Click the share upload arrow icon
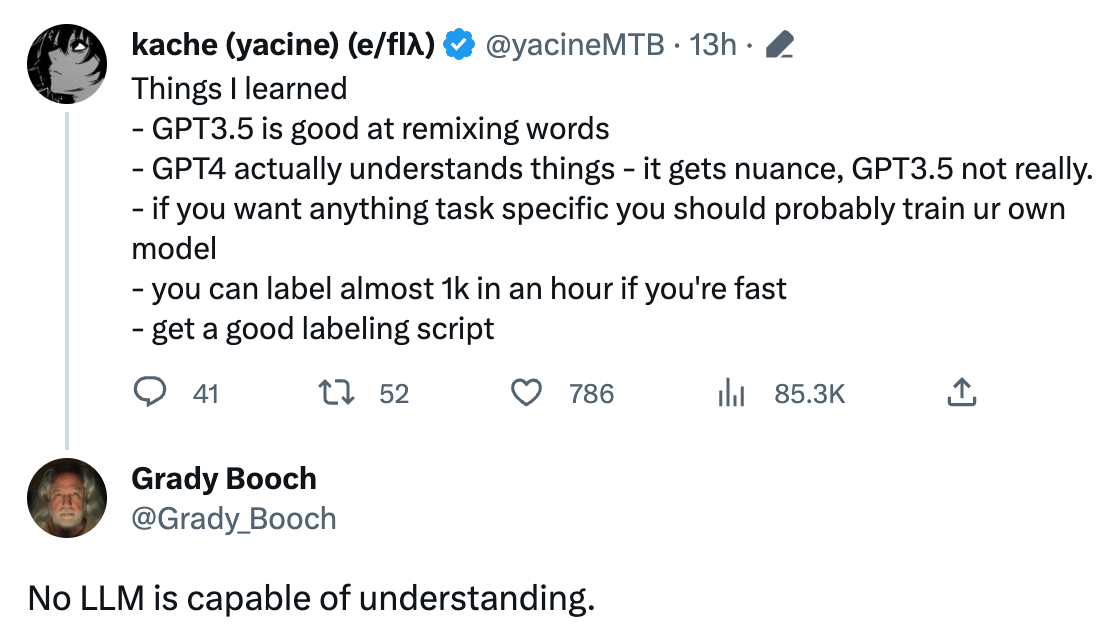1112x644 pixels. pyautogui.click(x=962, y=392)
